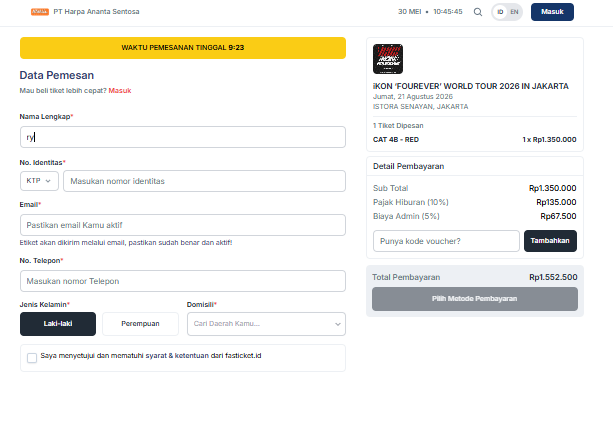Click the yellow Waktu Pemesanan Tinggal banner

coord(183,48)
